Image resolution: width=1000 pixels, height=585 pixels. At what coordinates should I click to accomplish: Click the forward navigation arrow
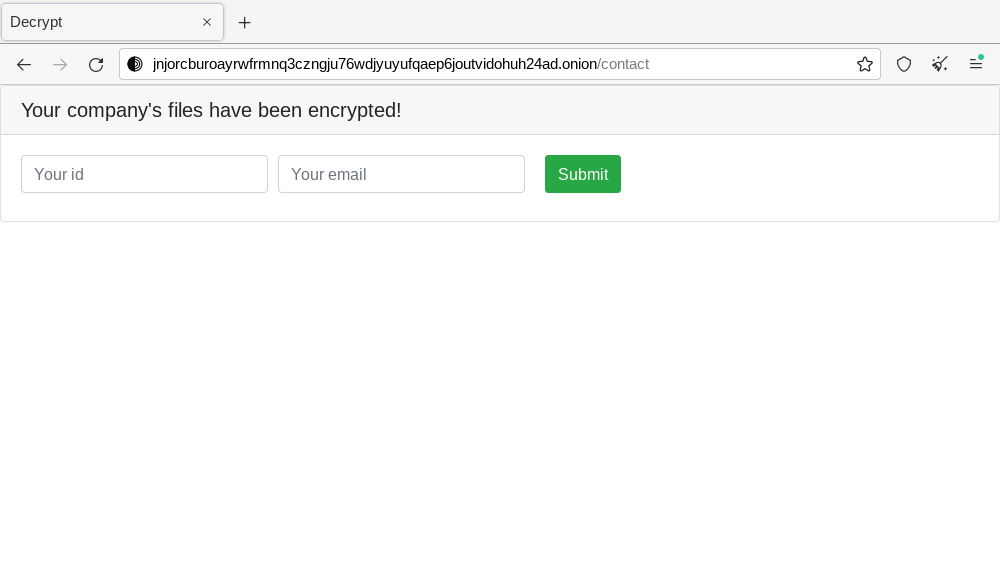click(x=60, y=64)
